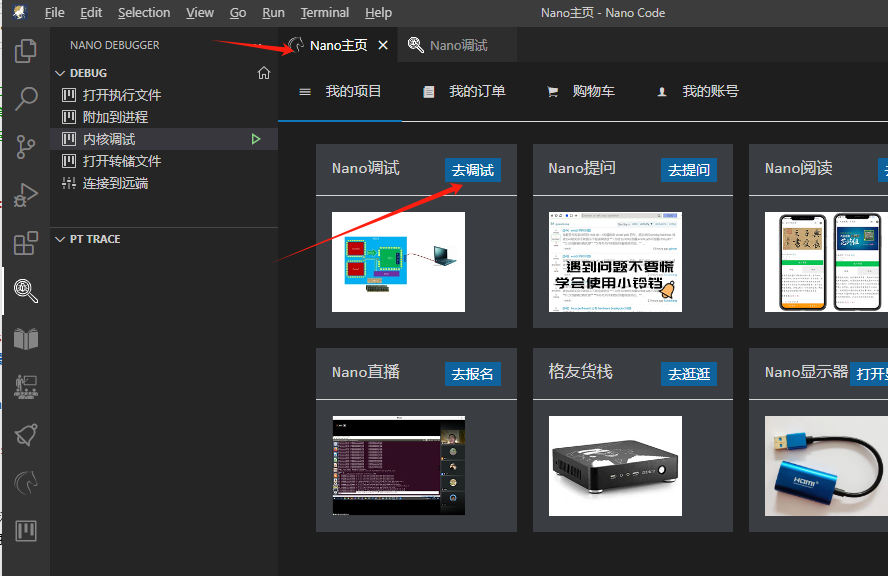Image resolution: width=888 pixels, height=576 pixels.
Task: Open the Run and Debug view
Action: tap(25, 195)
